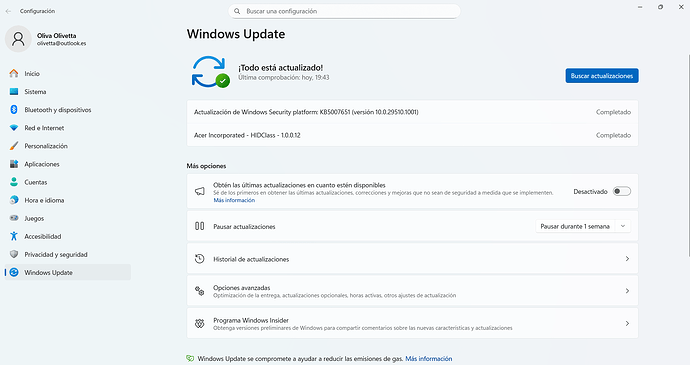This screenshot has height=365, width=690.
Task: Click the pause icon beside Pausar actualizaciones
Action: coord(199,226)
